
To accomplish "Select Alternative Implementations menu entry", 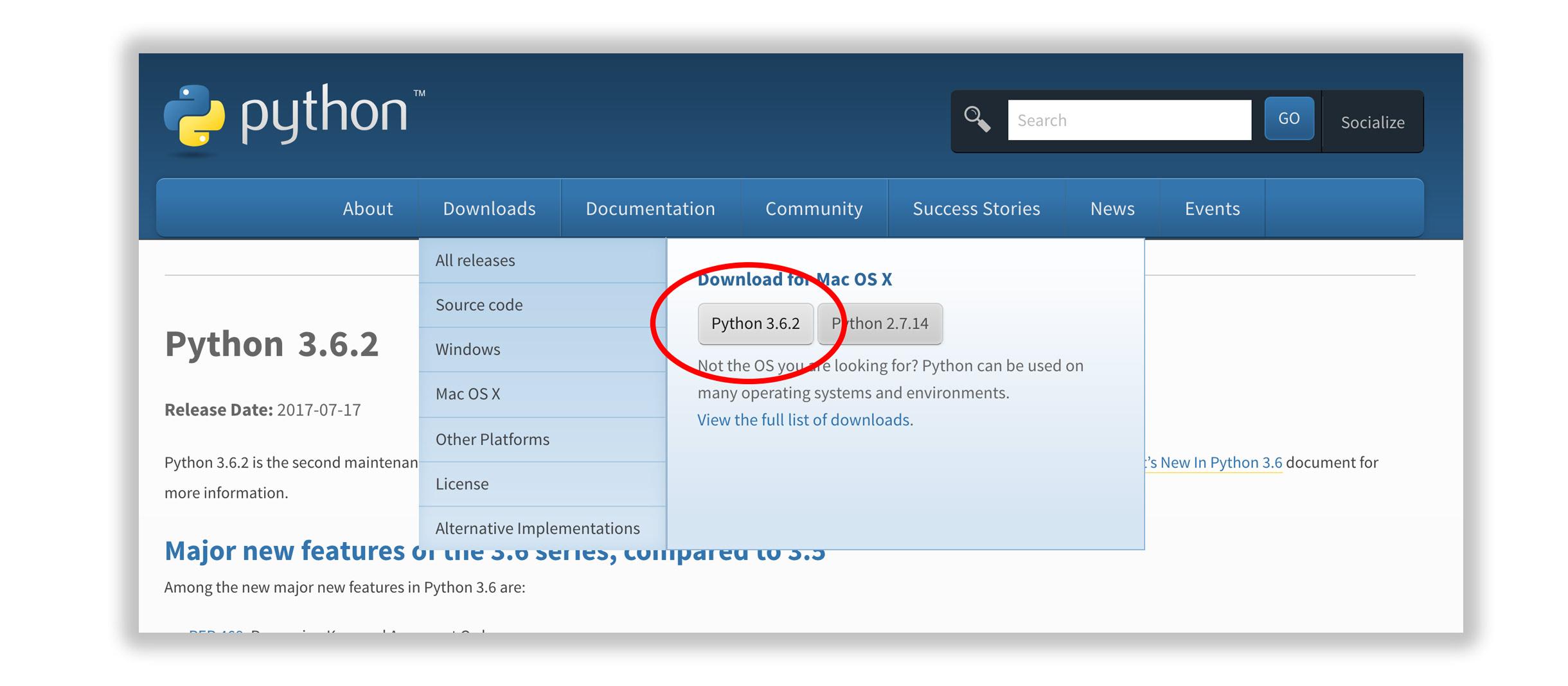I will point(542,528).
